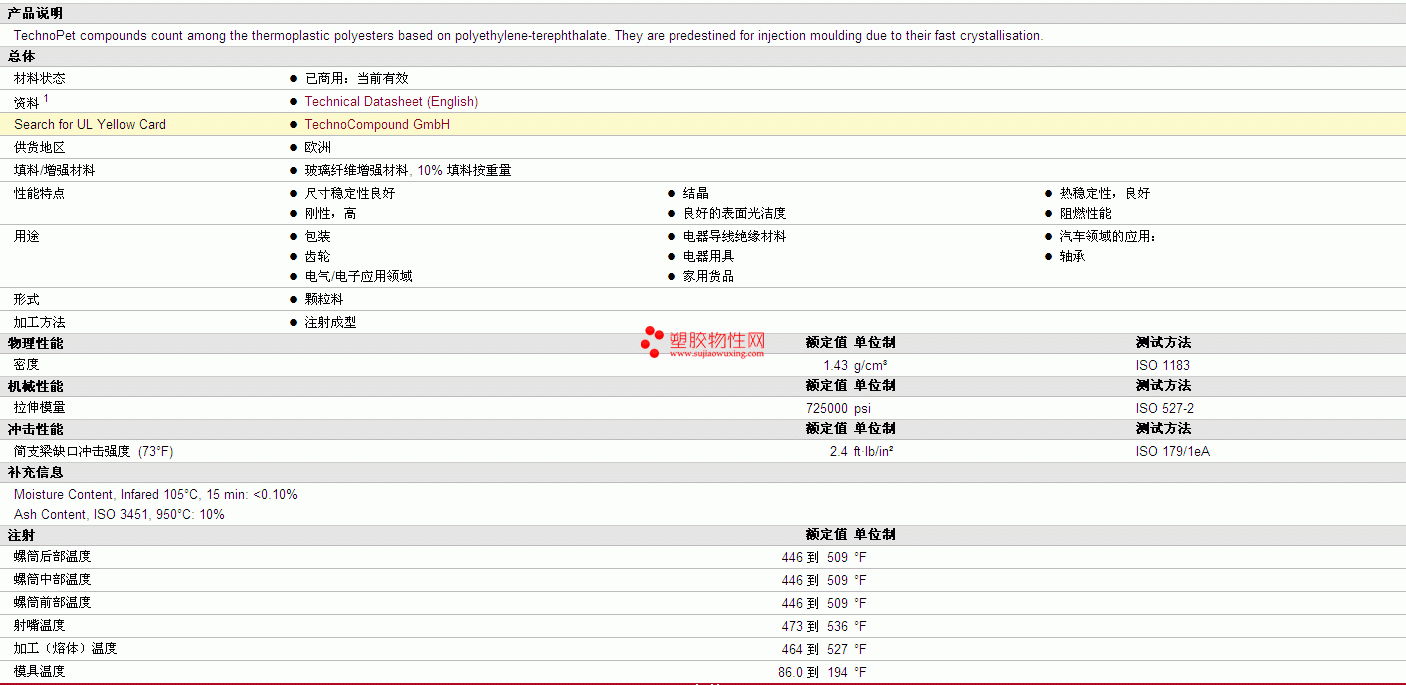1406x685 pixels.
Task: Click the TechnoPet compounds description sentence
Action: pyautogui.click(x=528, y=35)
